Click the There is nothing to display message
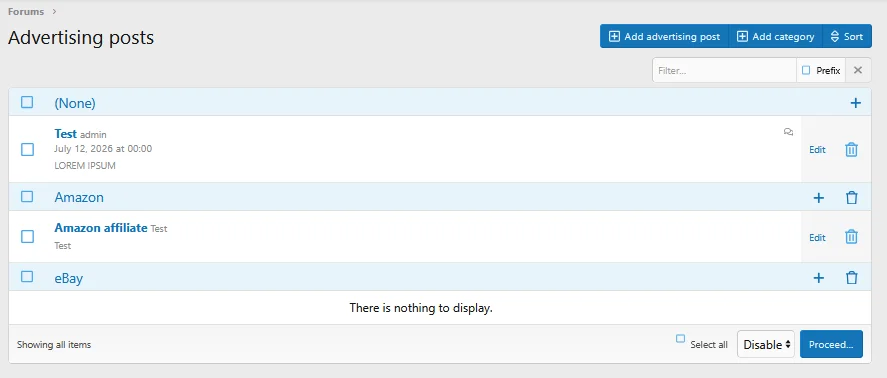Image resolution: width=887 pixels, height=378 pixels. click(x=421, y=308)
